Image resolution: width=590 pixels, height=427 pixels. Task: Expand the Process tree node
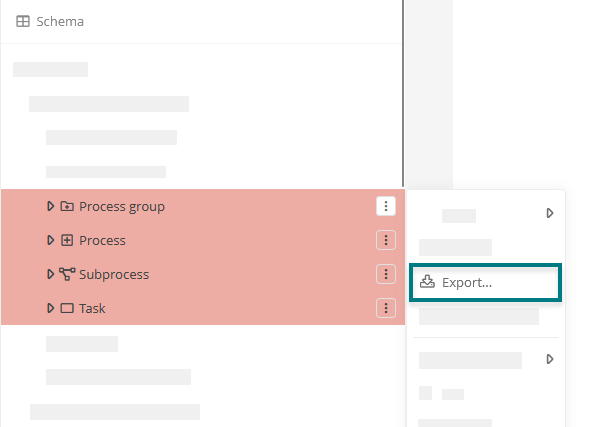(x=50, y=240)
